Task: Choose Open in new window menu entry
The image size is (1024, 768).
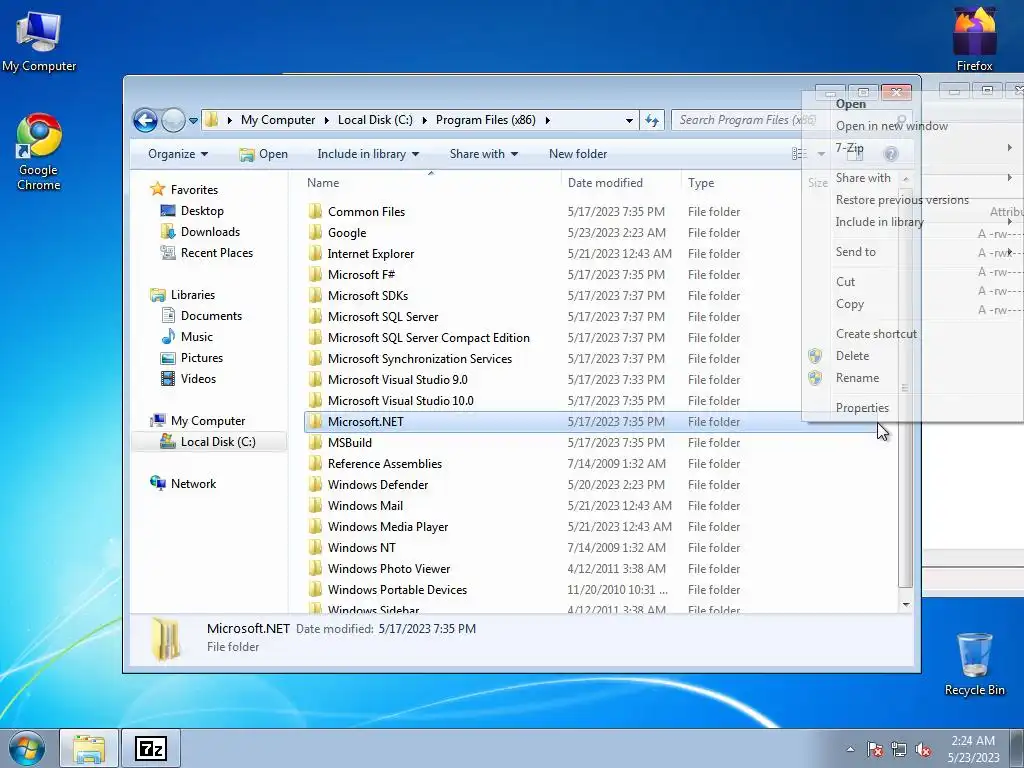Action: pos(891,126)
